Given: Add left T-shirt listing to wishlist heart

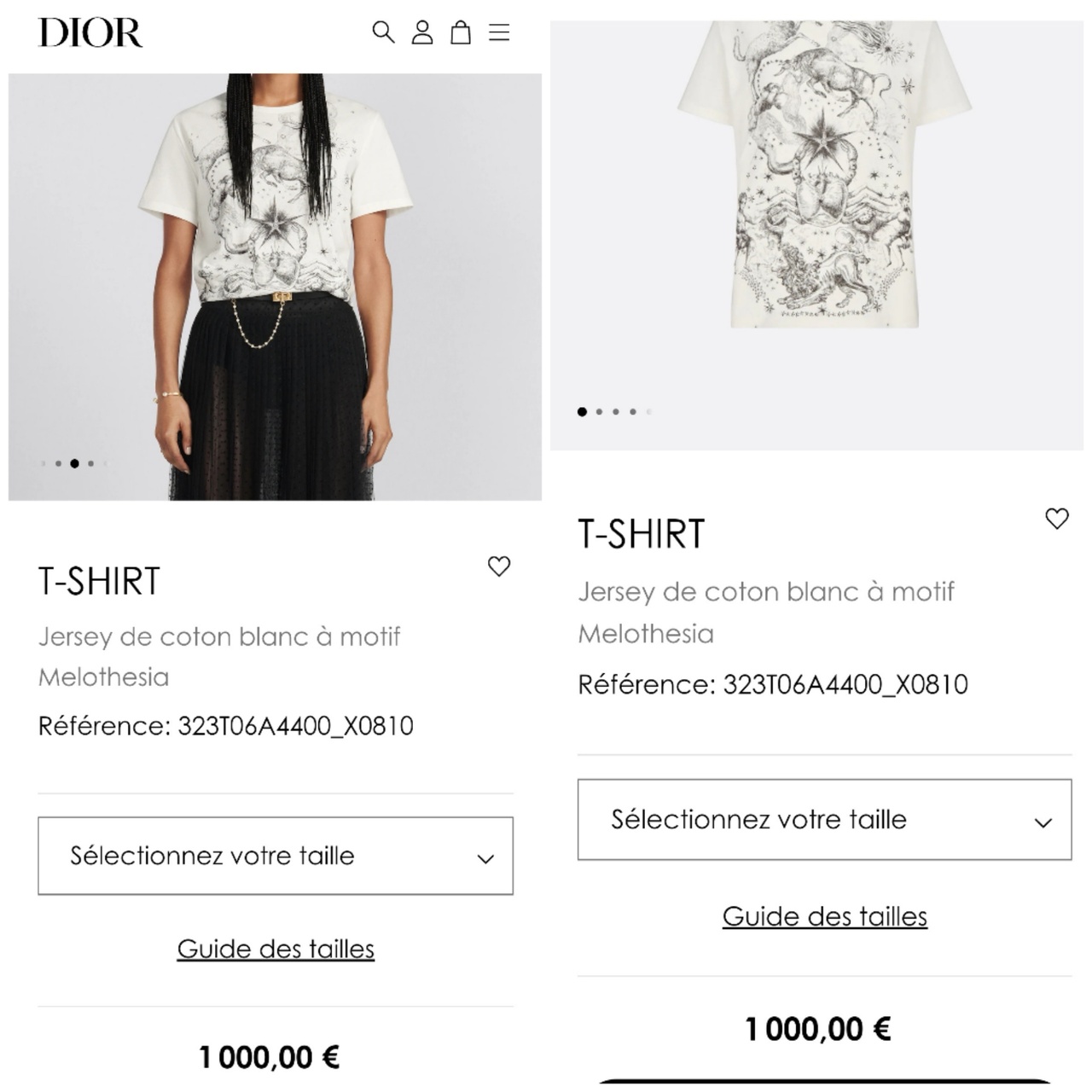Looking at the screenshot, I should pos(499,566).
